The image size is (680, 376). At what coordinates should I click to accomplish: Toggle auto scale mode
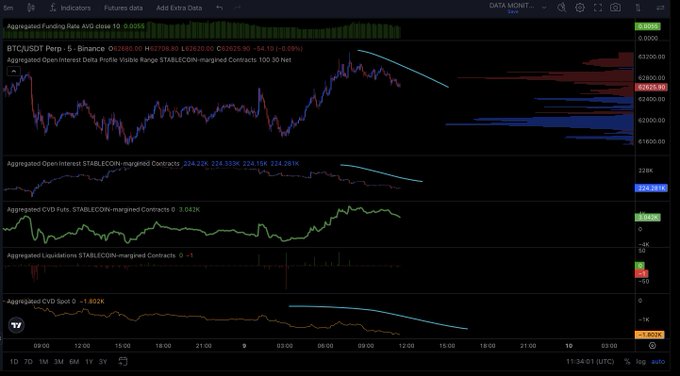click(x=658, y=362)
